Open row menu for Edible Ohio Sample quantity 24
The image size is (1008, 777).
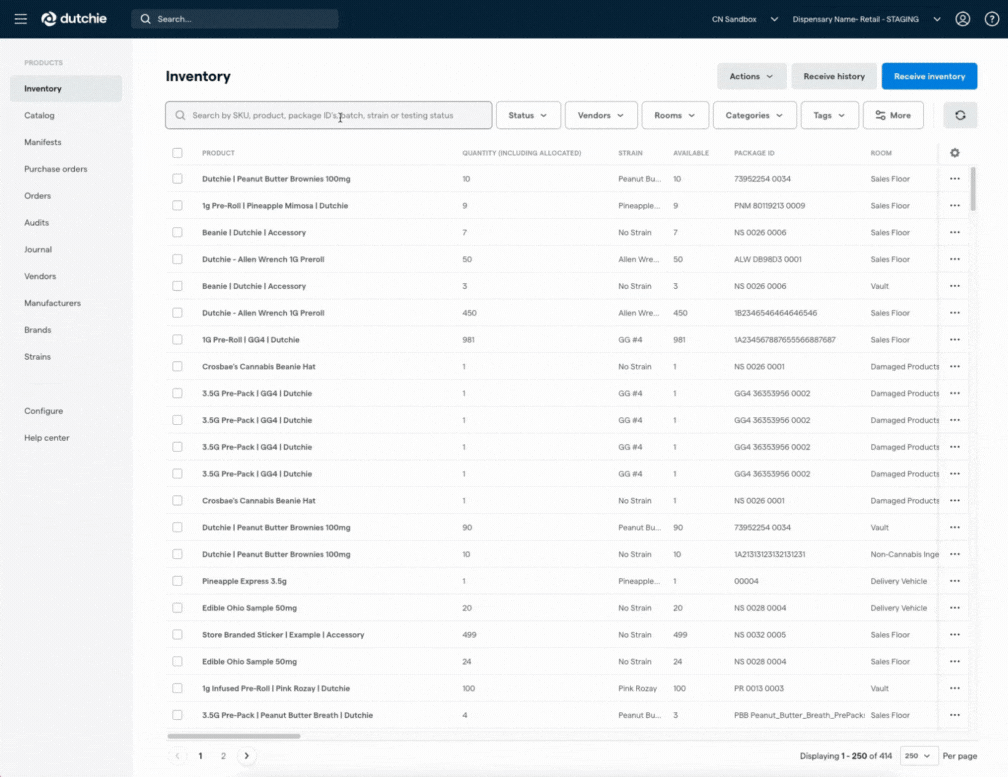955,661
